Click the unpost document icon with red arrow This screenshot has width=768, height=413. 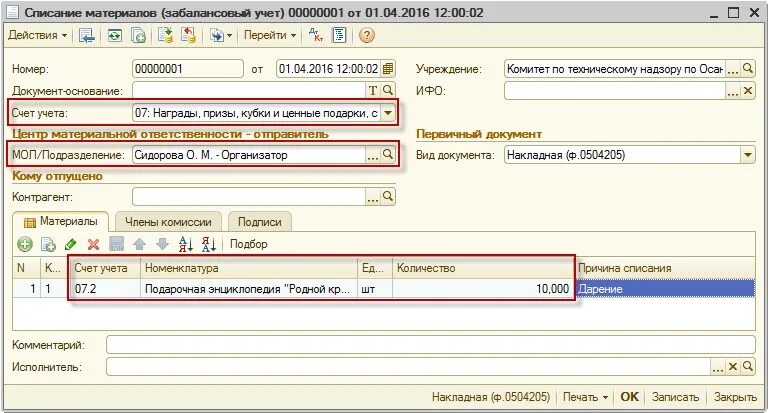[x=189, y=35]
